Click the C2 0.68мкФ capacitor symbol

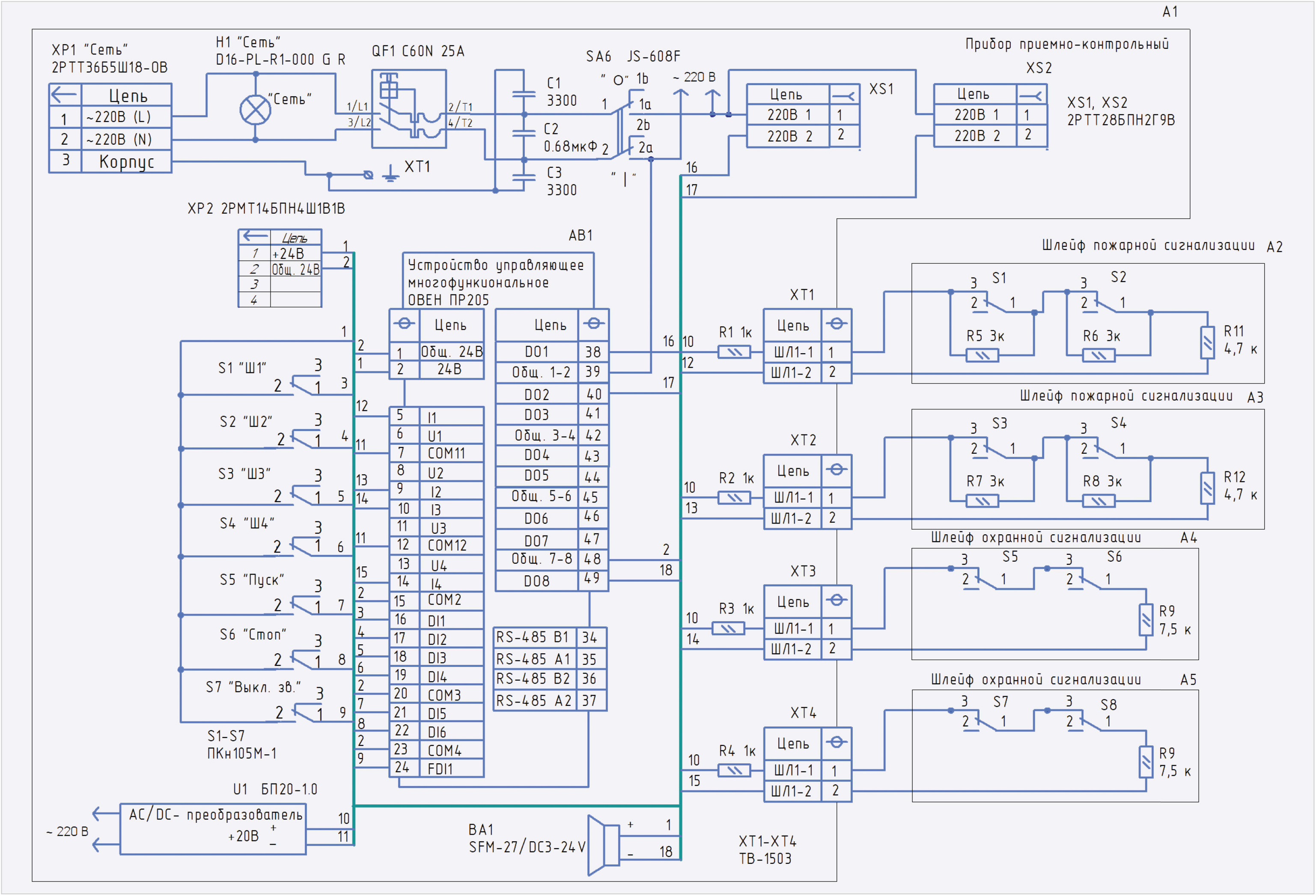tap(524, 134)
